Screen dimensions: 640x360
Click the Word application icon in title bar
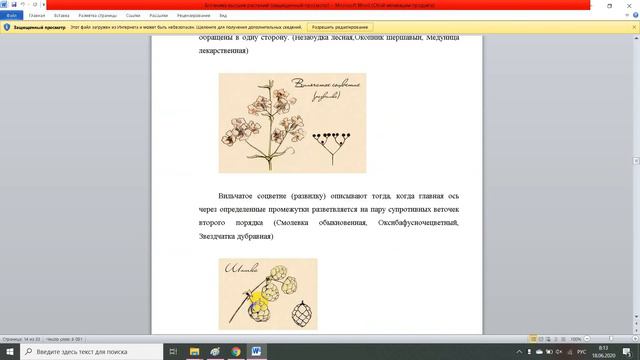pos(4,4)
